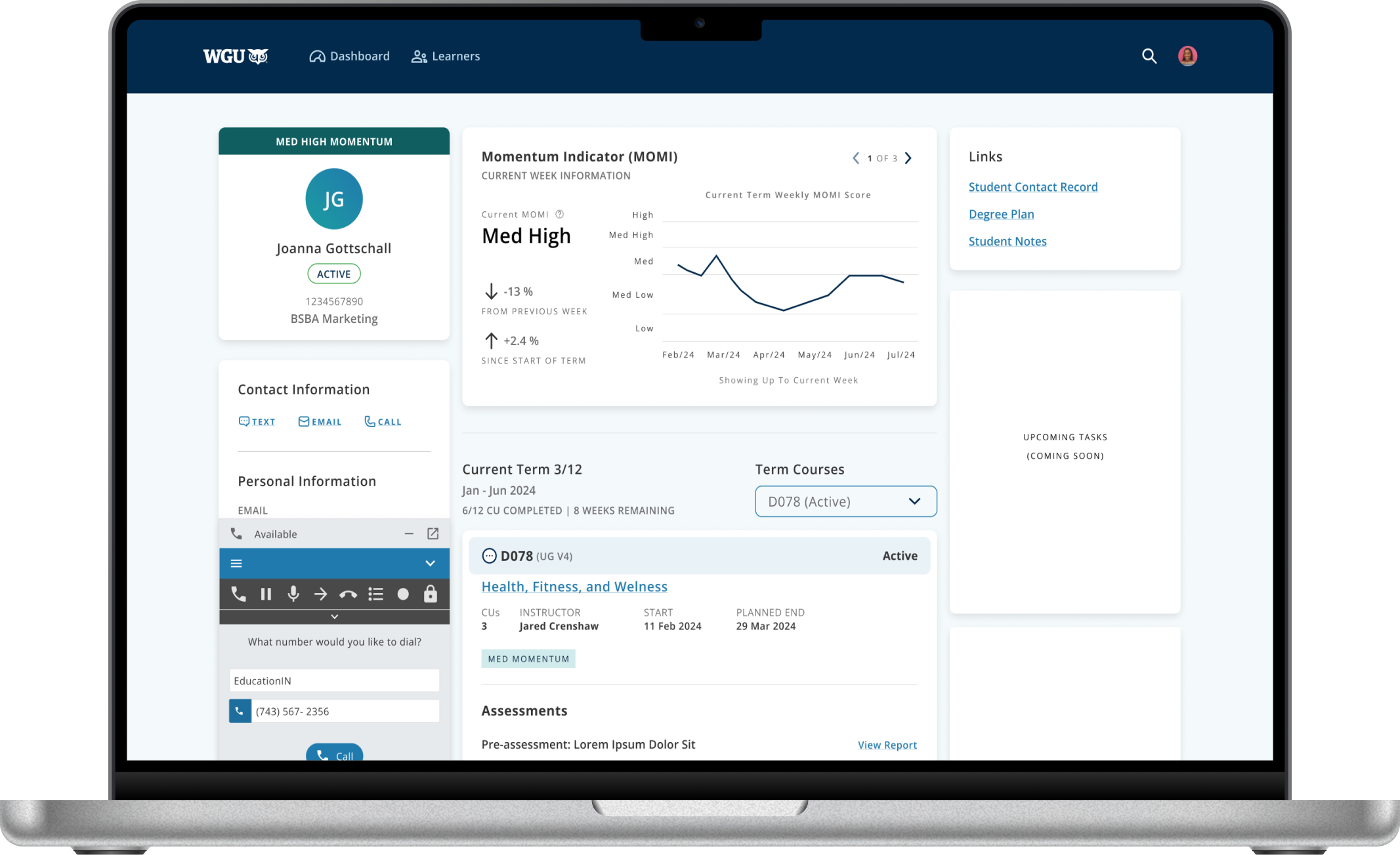Viewport: 1400px width, 855px height.
Task: Toggle call recording with the circle icon
Action: point(403,594)
